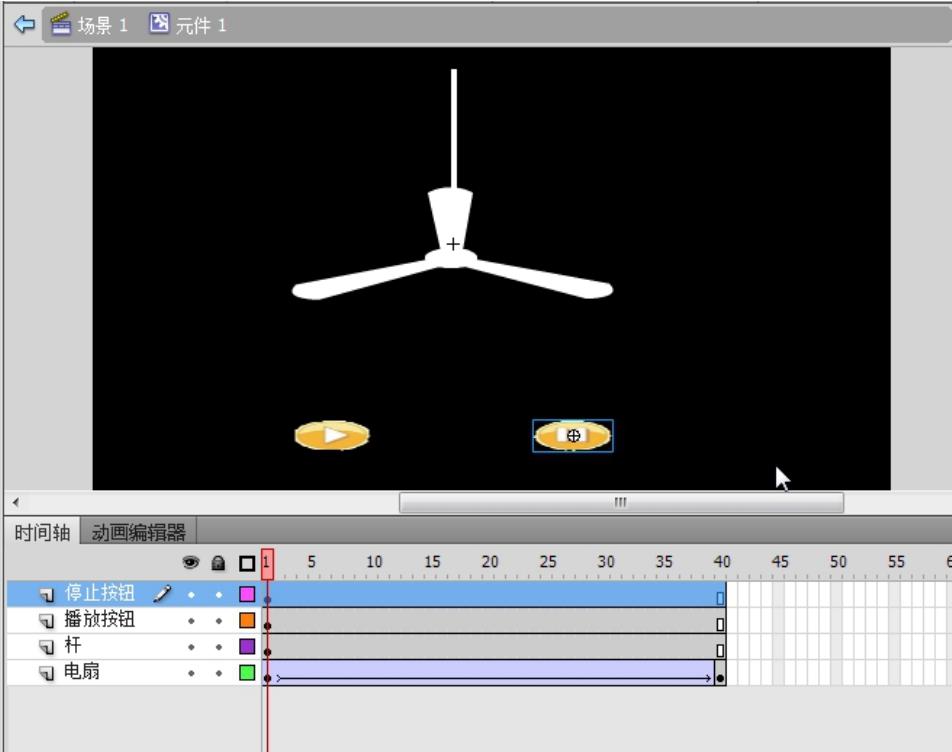
Task: Hide the 播放按钮 layer using its visibility dot
Action: (191, 621)
